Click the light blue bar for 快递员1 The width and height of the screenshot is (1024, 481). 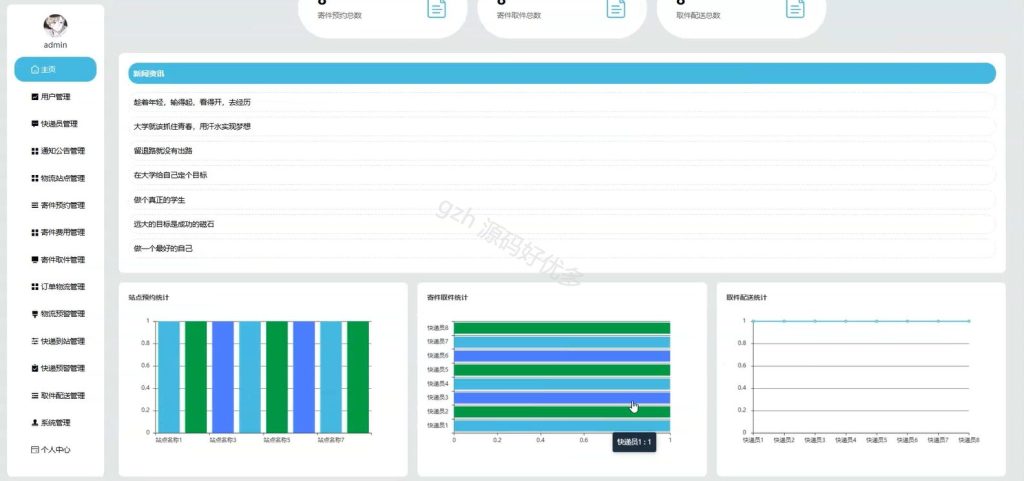[x=562, y=426]
